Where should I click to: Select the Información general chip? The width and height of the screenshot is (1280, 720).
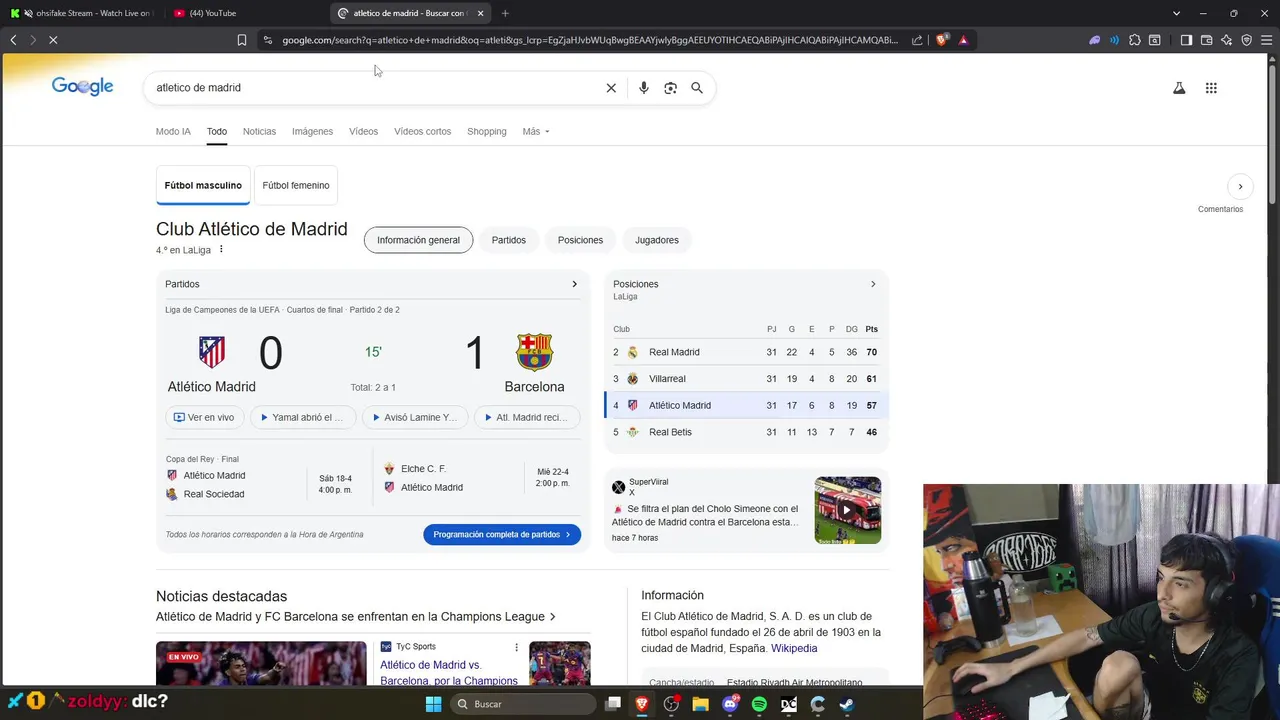coord(418,240)
